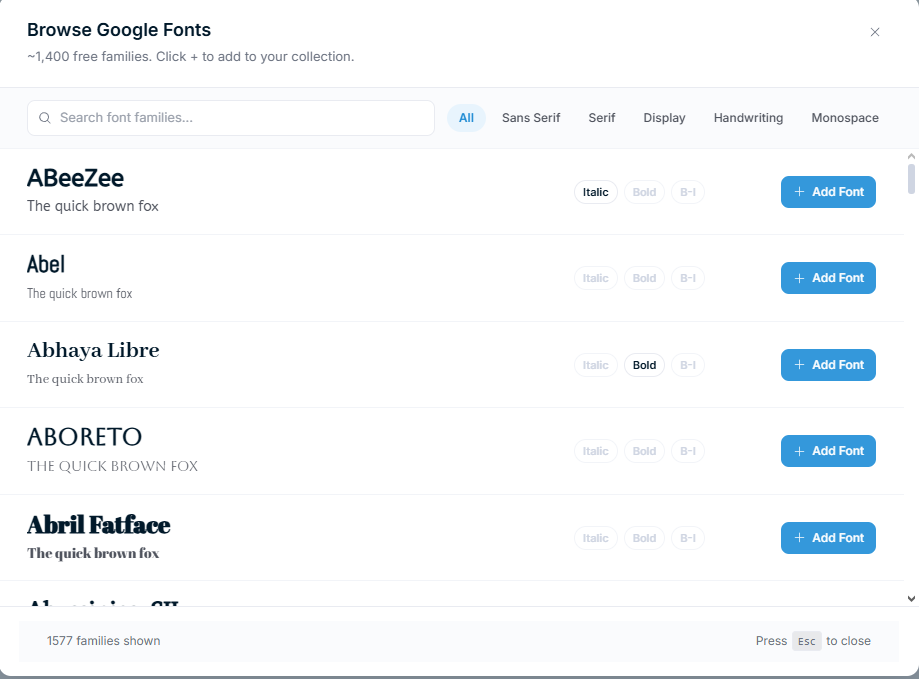The image size is (919, 679).
Task: Click the Abril Fatface font name
Action: [x=98, y=525]
